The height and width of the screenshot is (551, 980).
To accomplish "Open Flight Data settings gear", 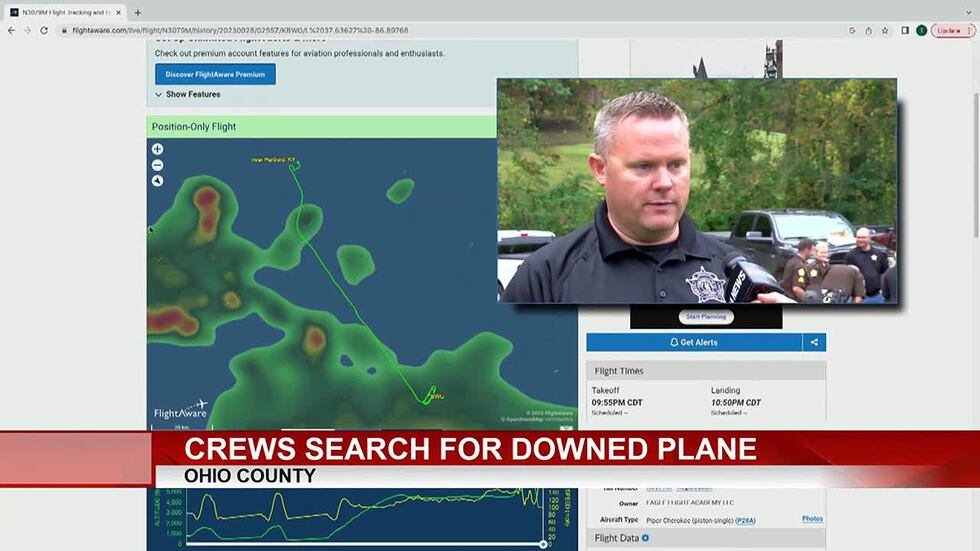I will point(645,538).
